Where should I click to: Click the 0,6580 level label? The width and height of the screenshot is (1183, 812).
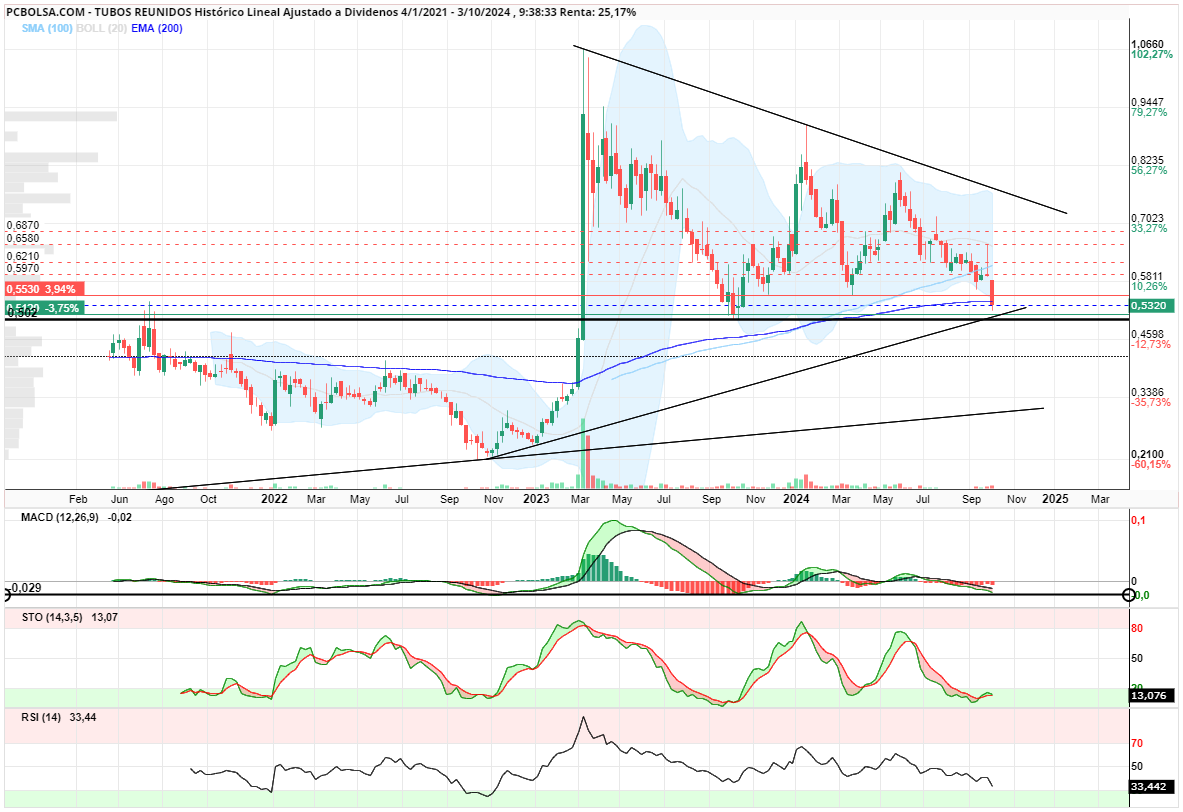tap(23, 238)
